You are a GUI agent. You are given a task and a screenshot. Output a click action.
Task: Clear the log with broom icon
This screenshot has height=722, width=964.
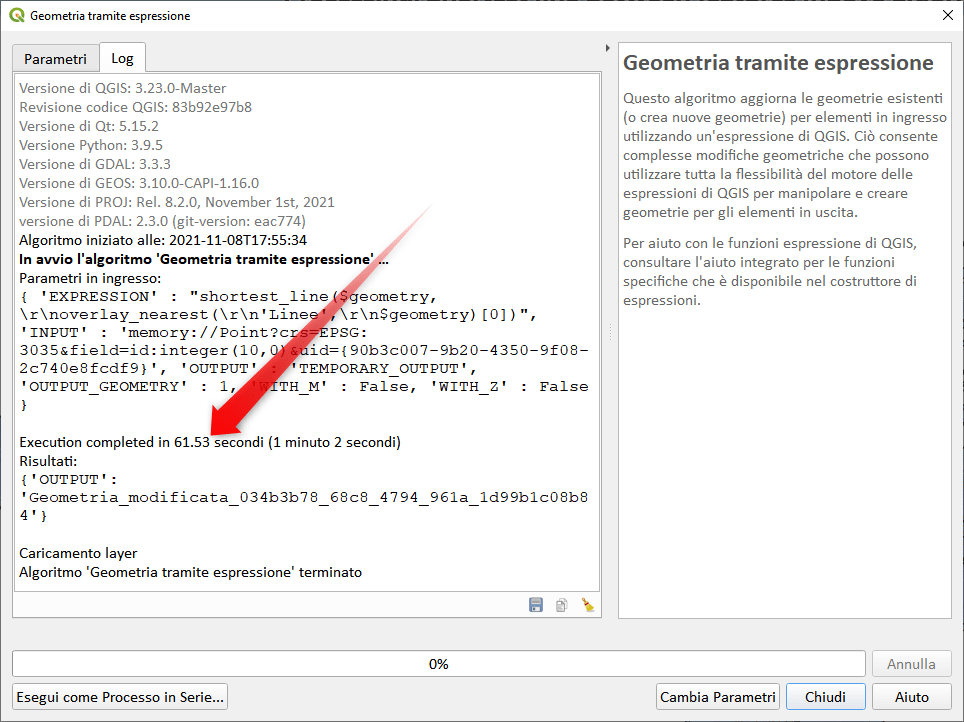(x=588, y=604)
